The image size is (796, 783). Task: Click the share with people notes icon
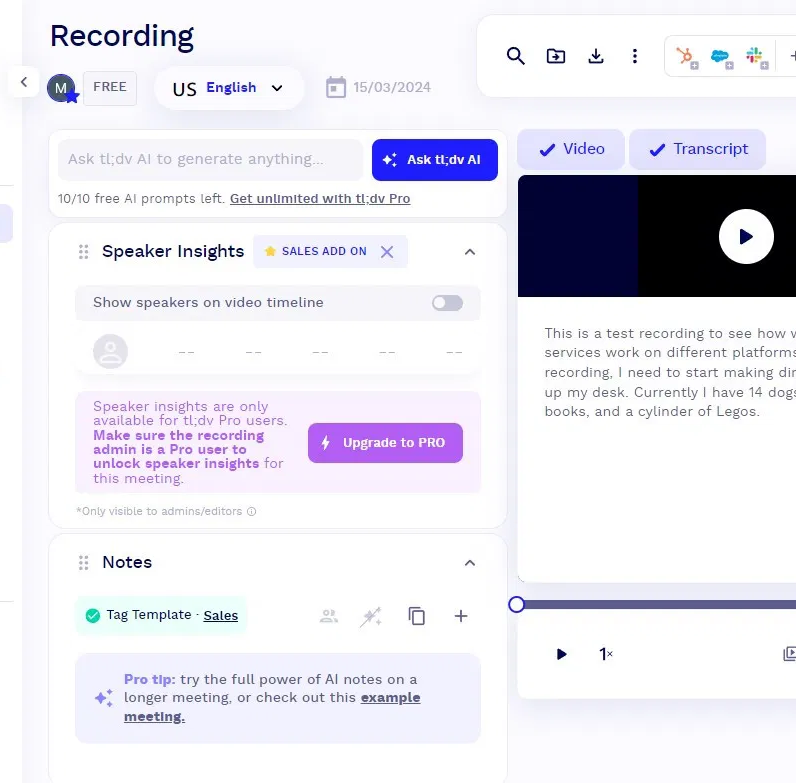coord(329,616)
